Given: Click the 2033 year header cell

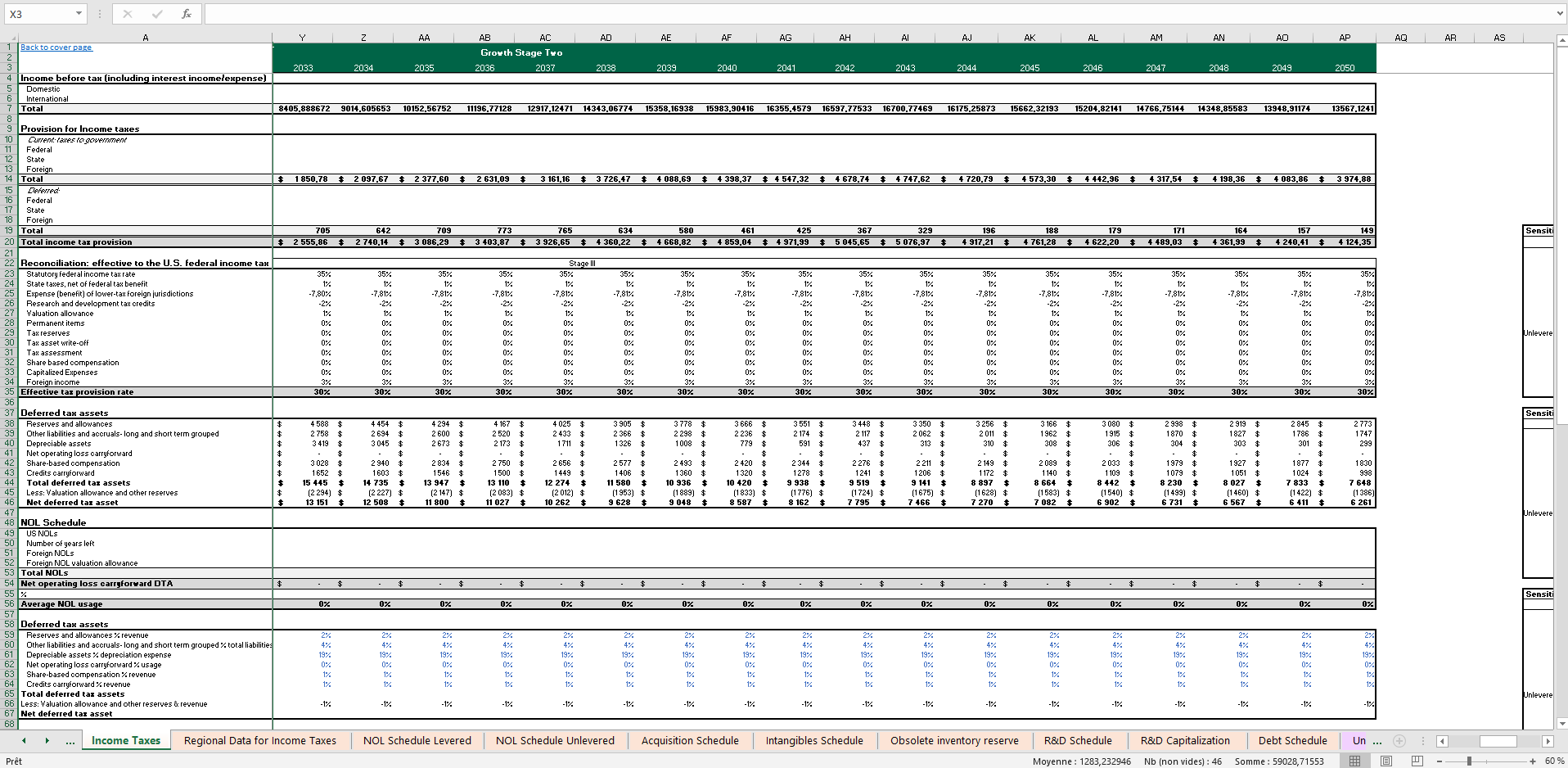Looking at the screenshot, I should (x=303, y=68).
